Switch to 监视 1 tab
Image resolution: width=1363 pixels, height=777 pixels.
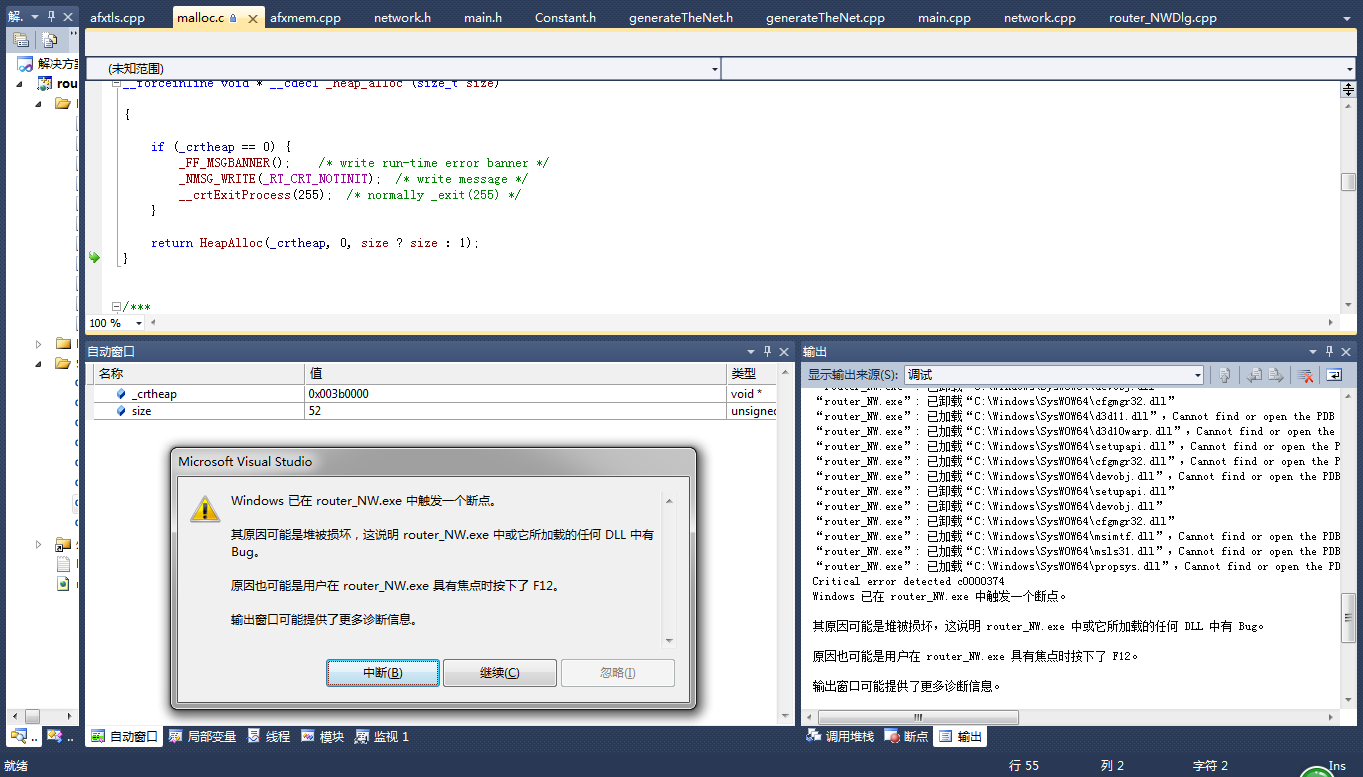coord(382,737)
